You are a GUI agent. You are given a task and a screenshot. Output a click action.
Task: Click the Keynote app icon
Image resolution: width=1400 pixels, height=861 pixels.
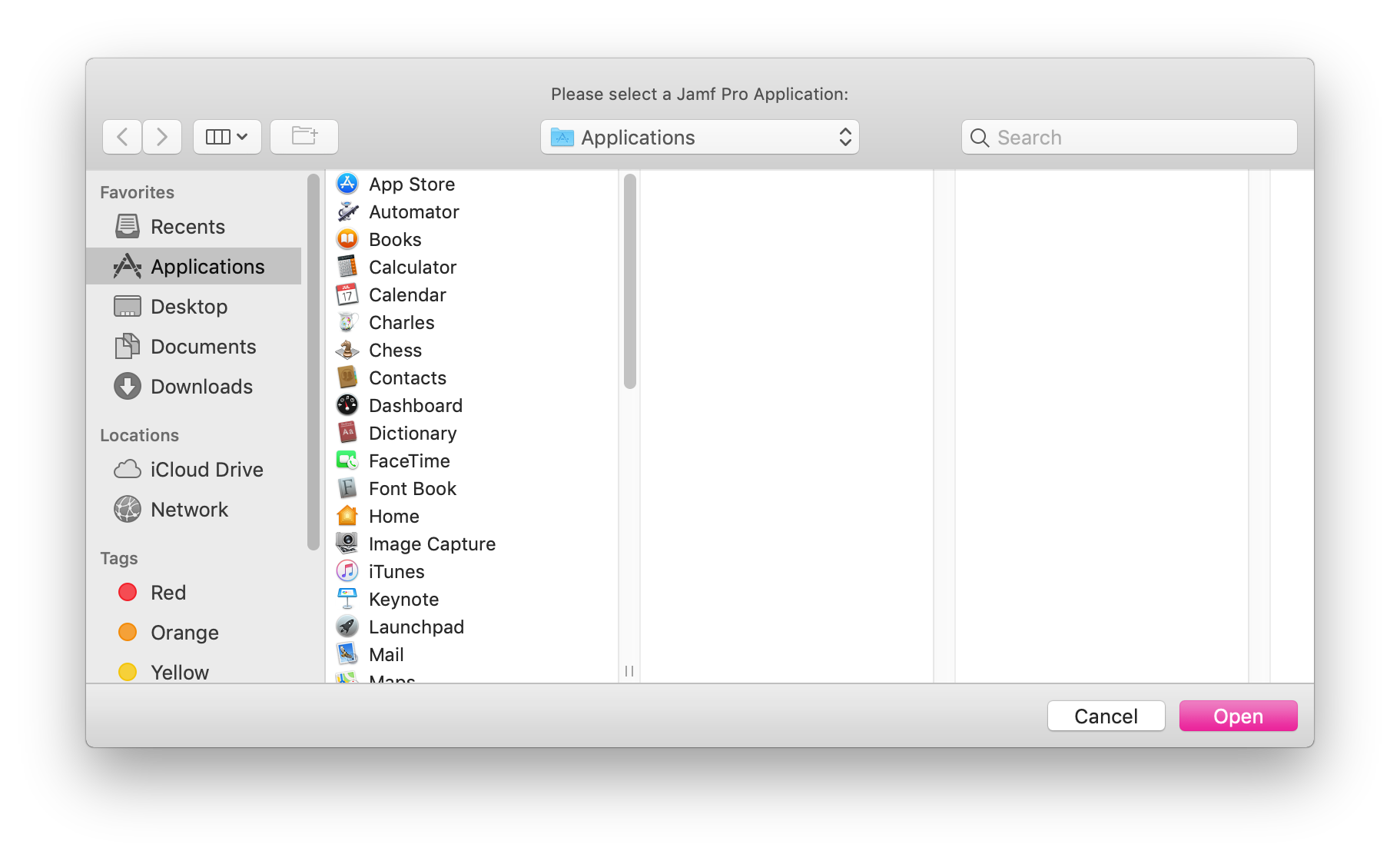pyautogui.click(x=347, y=599)
